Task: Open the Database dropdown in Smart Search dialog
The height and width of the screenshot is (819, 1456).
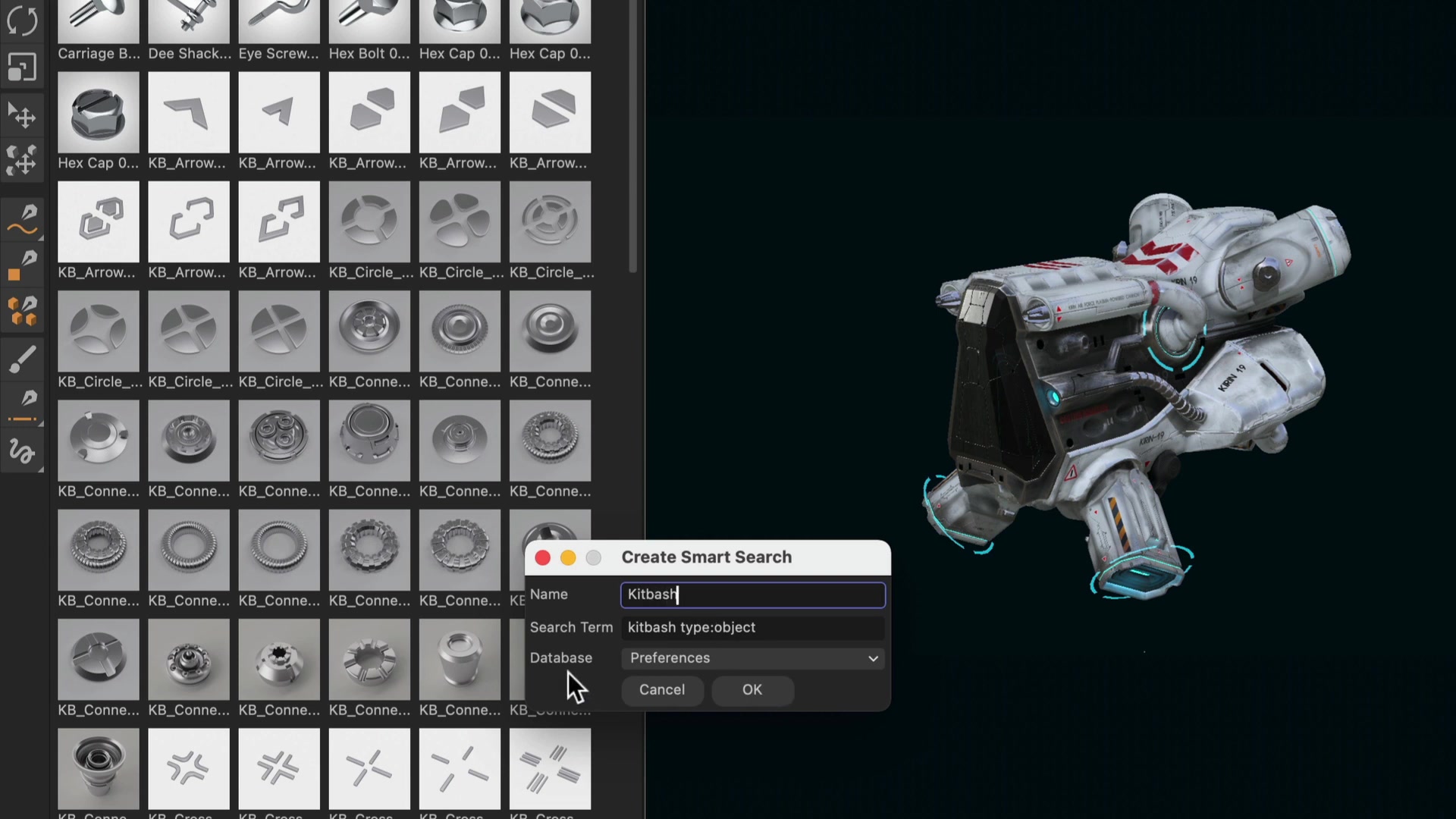Action: pos(752,658)
